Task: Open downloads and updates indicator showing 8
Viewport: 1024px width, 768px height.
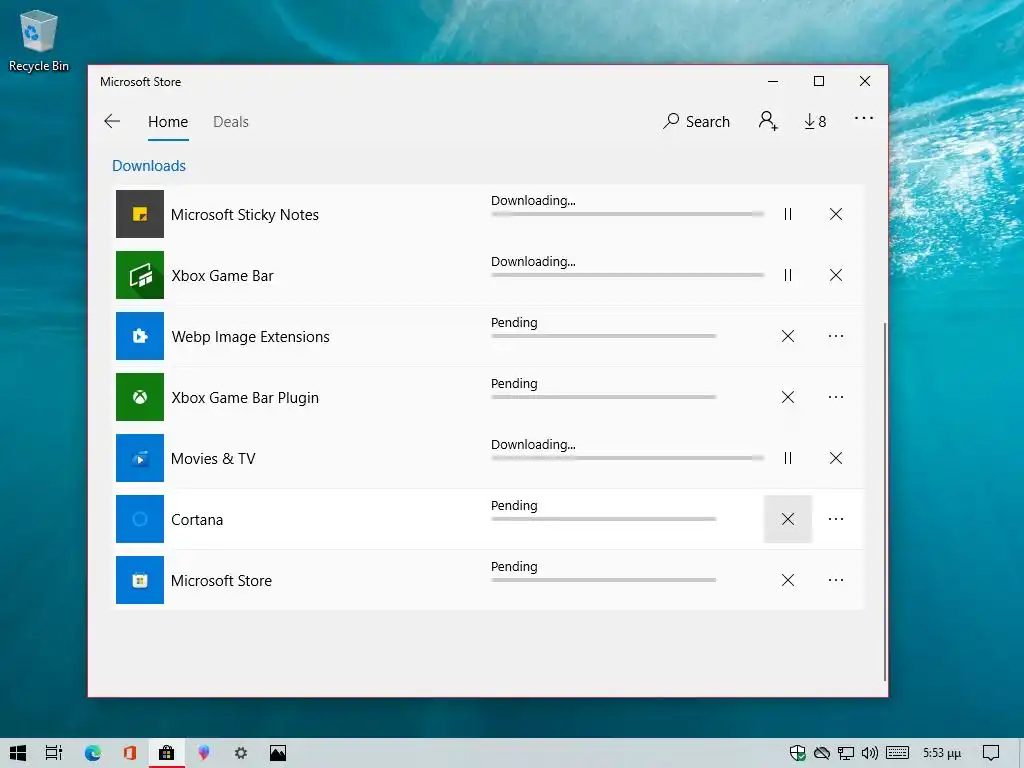Action: tap(815, 121)
